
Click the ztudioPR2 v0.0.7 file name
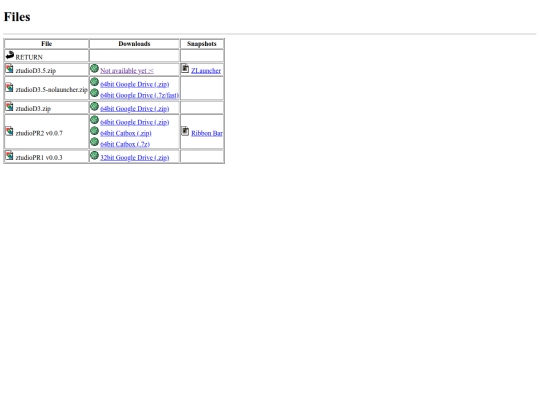tap(39, 133)
